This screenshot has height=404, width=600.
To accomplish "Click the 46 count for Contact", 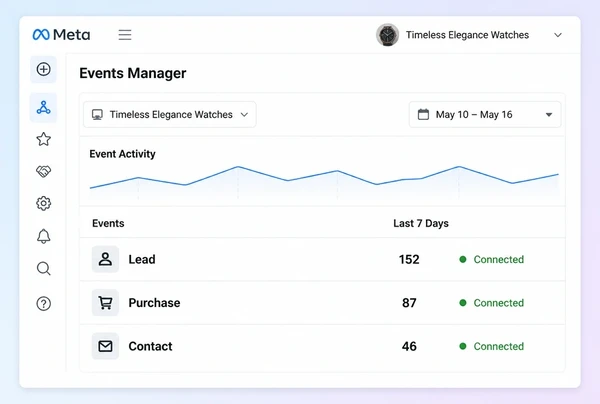I will (409, 347).
